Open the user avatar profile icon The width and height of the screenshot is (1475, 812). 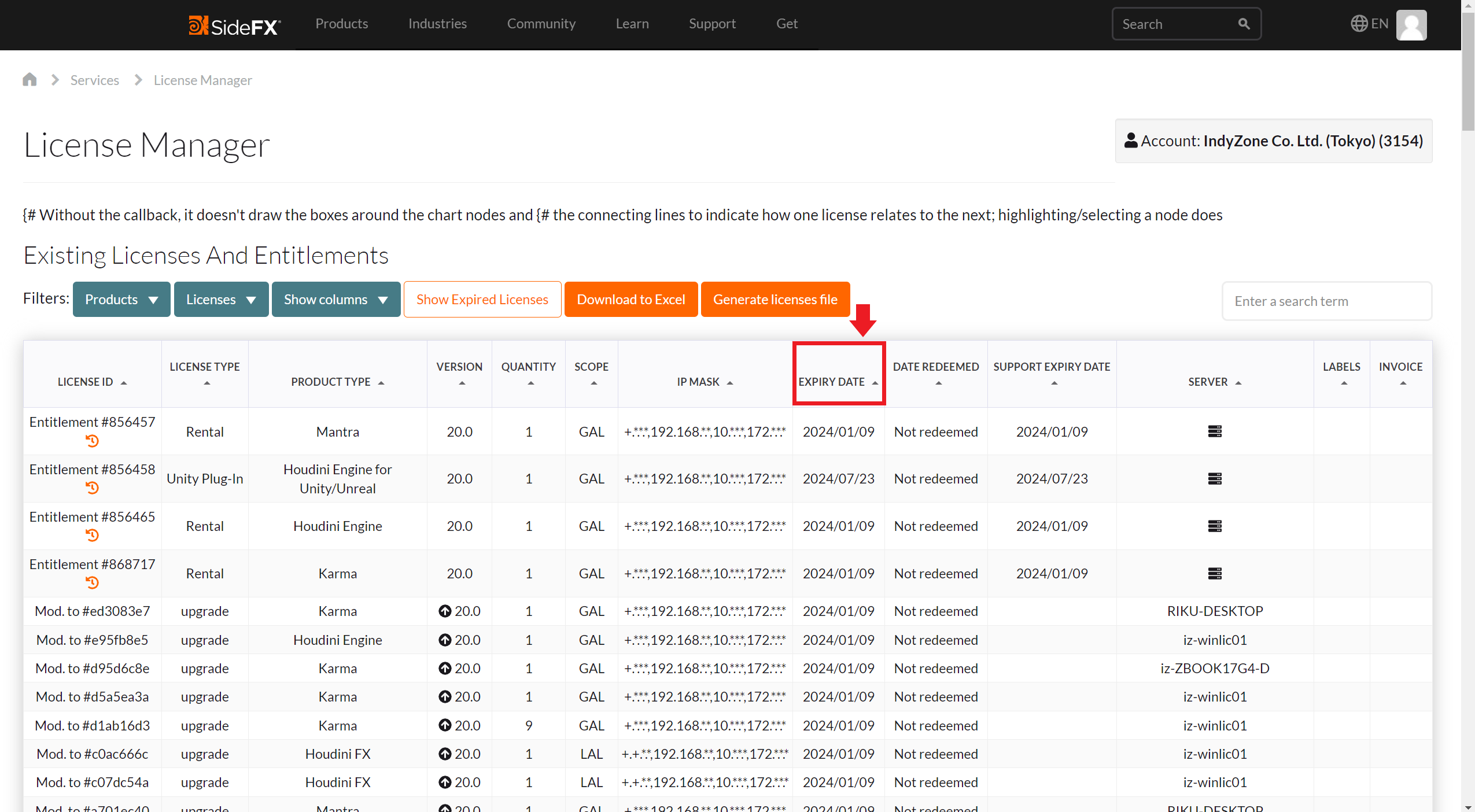click(1411, 25)
